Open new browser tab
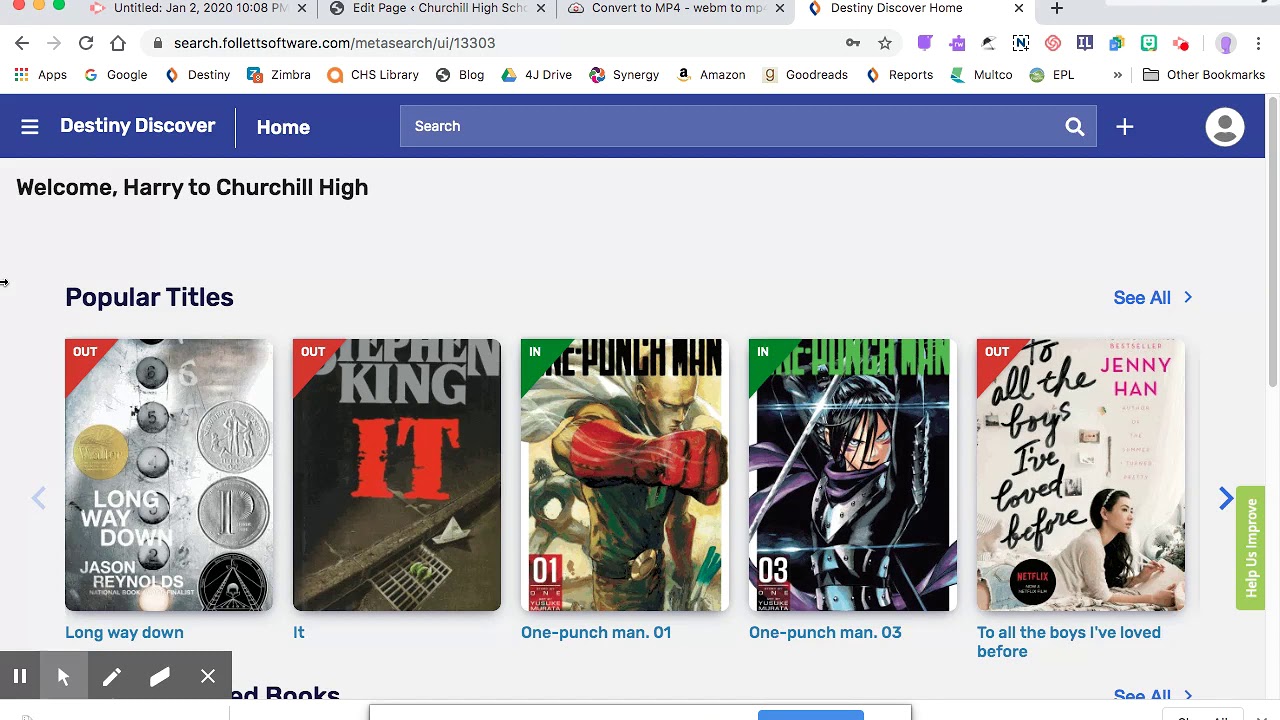 1057,8
